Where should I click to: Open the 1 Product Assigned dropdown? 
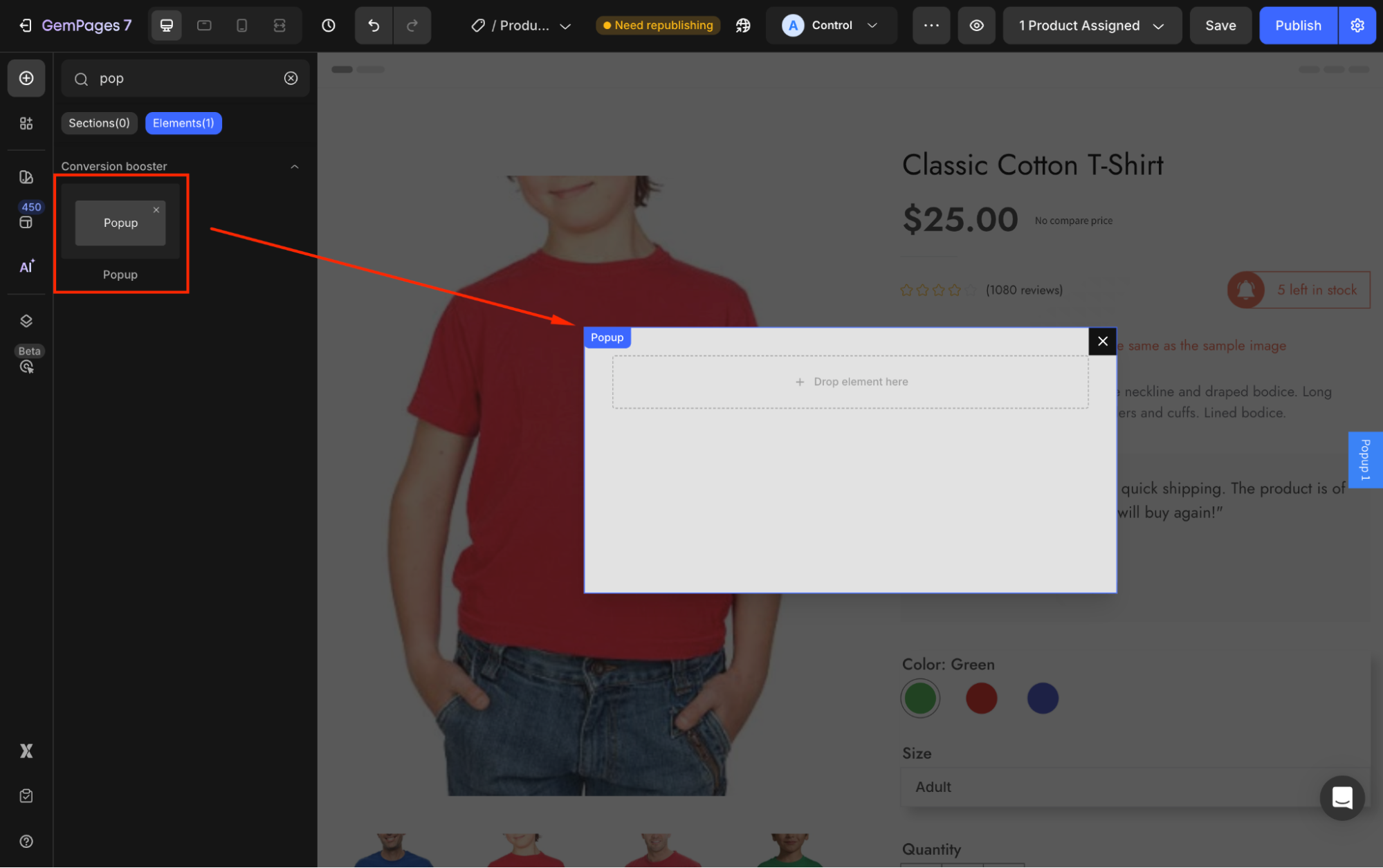[x=1091, y=26]
